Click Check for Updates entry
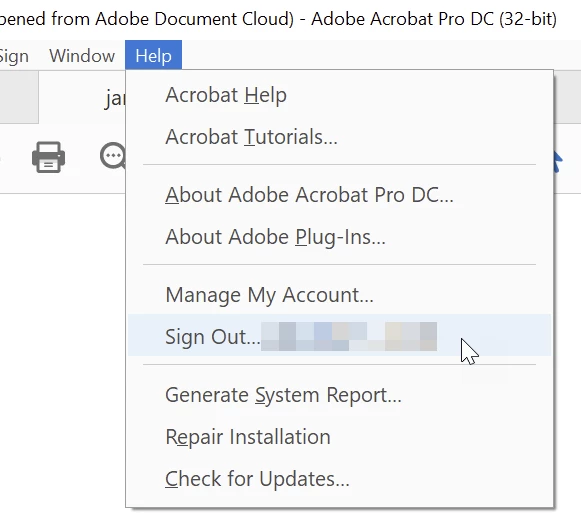The image size is (581, 532). (339, 479)
